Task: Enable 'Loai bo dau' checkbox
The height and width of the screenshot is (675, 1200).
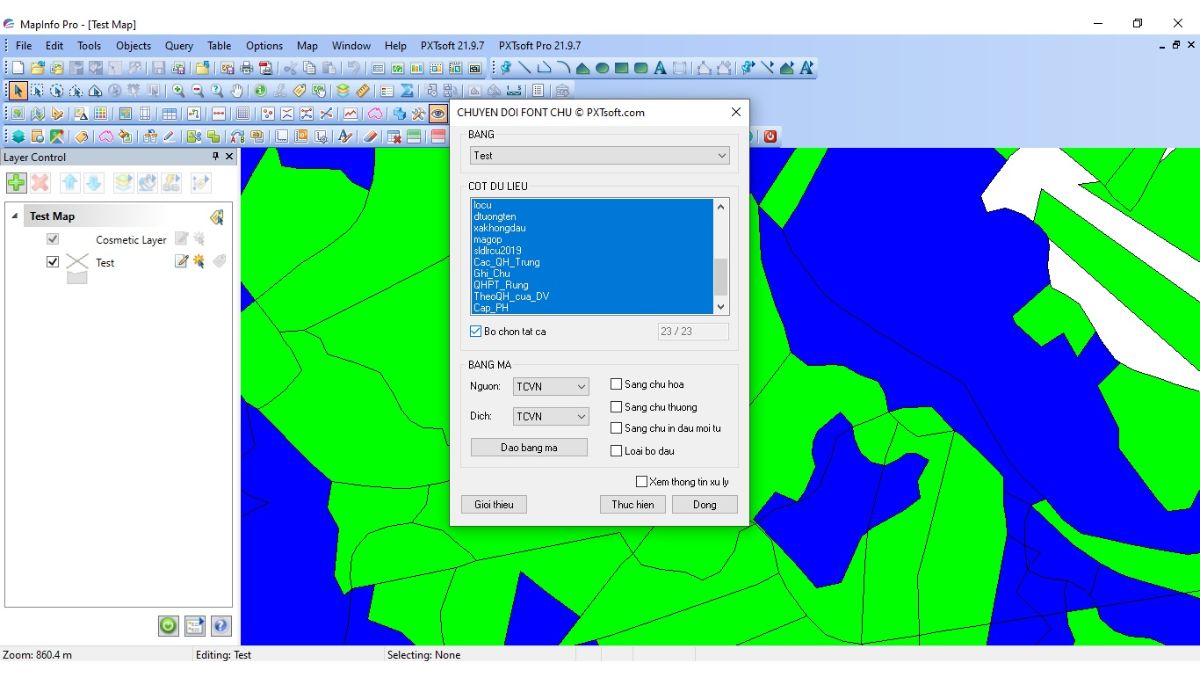Action: [616, 451]
